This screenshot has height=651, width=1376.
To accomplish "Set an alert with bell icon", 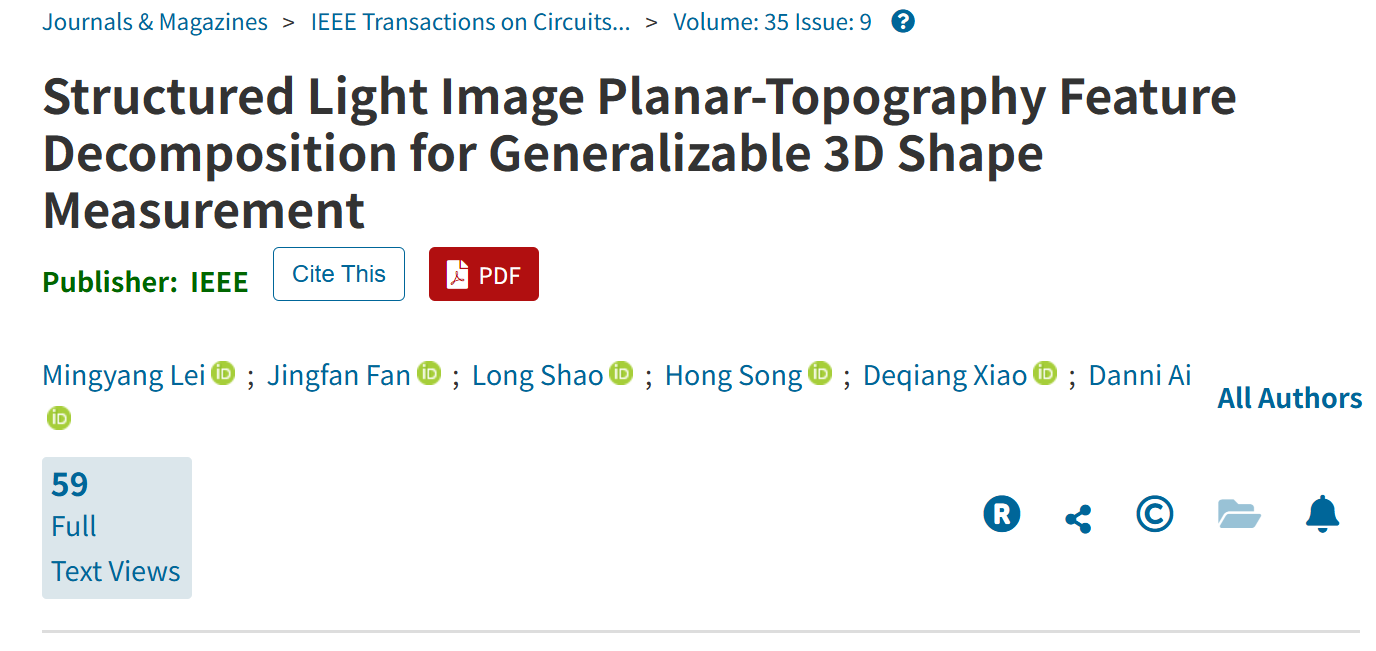I will 1322,514.
